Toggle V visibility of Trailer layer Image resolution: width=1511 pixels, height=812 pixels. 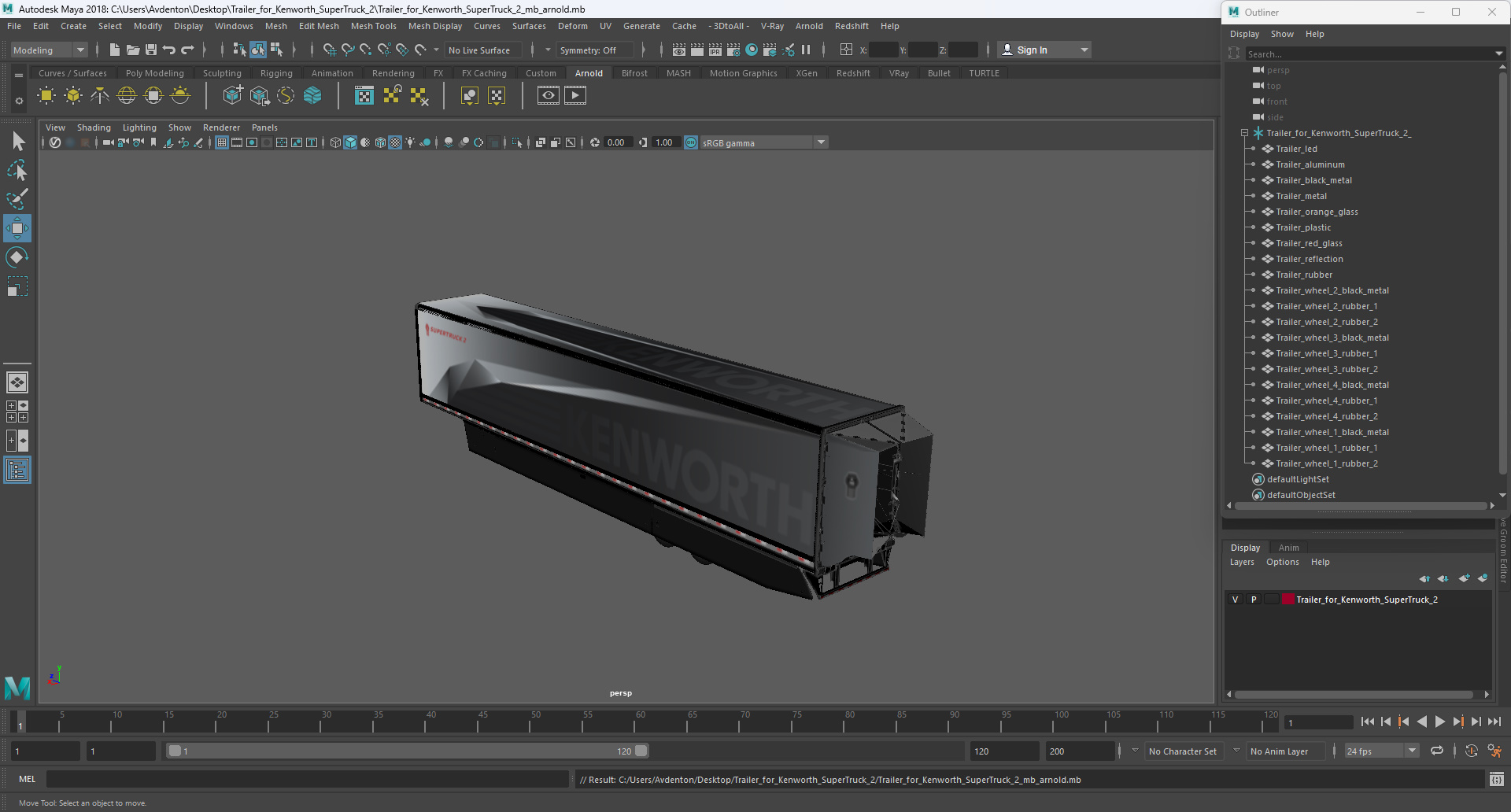[1235, 600]
